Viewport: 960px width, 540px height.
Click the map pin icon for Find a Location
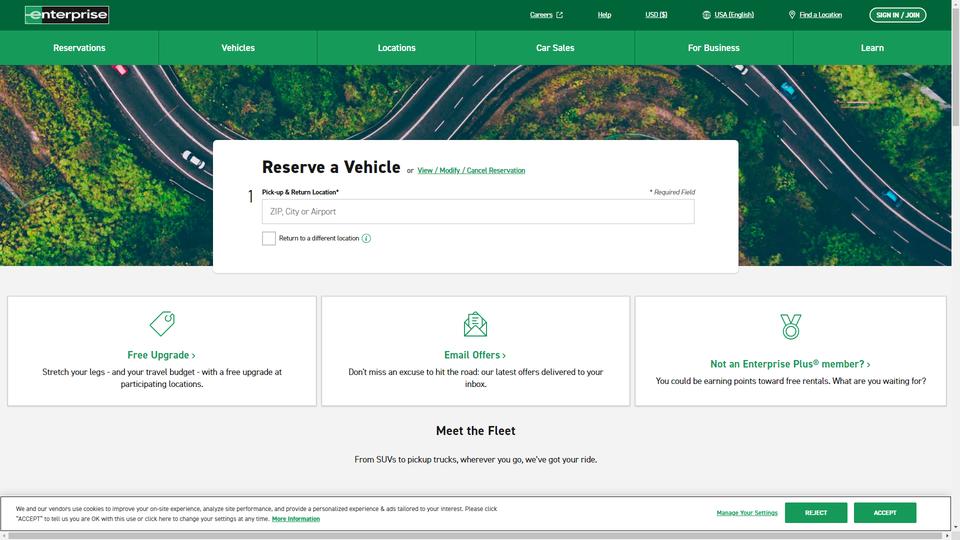792,15
